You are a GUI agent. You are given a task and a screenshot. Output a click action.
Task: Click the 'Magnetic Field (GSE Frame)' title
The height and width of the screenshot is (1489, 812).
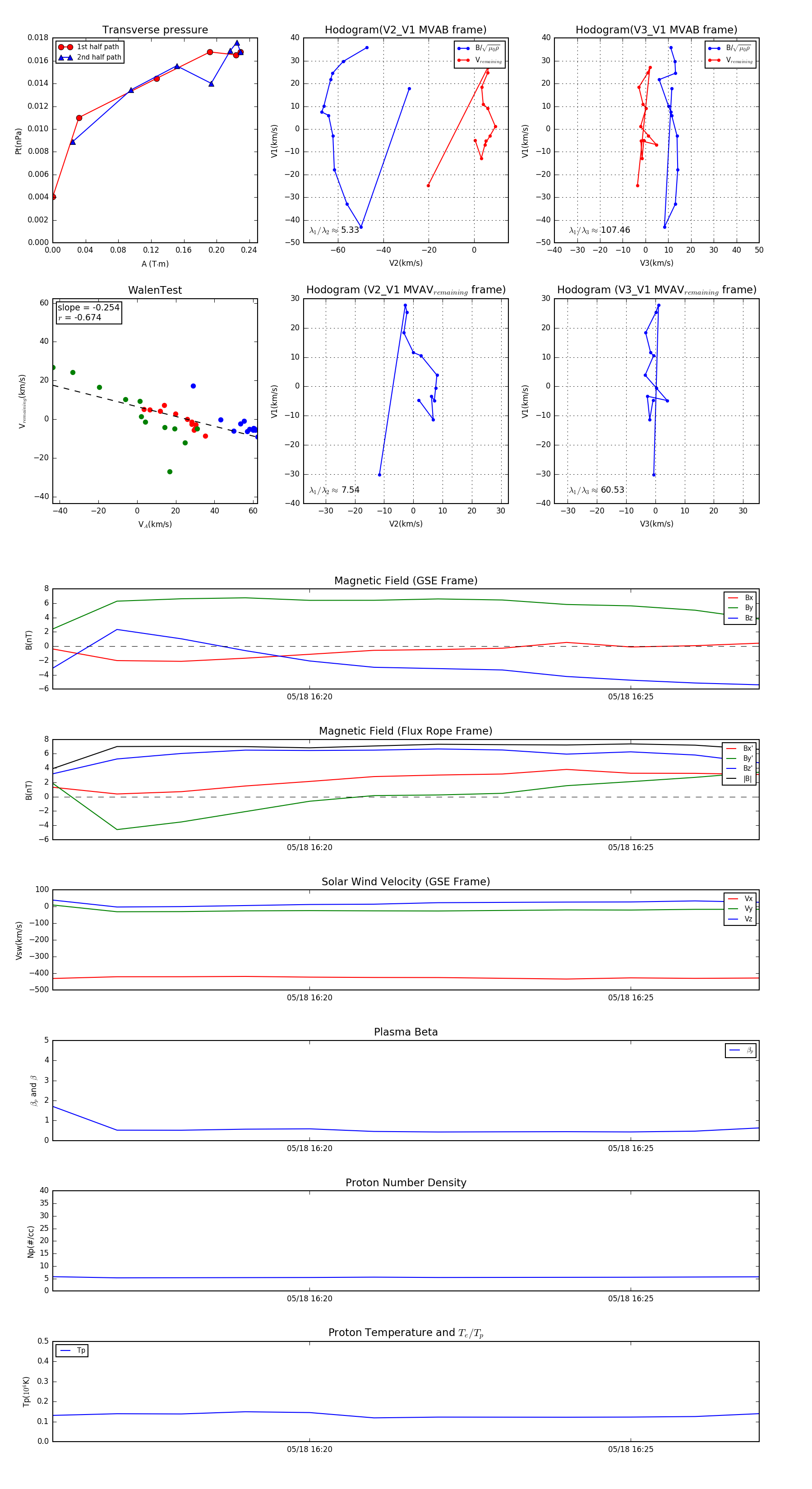[406, 581]
